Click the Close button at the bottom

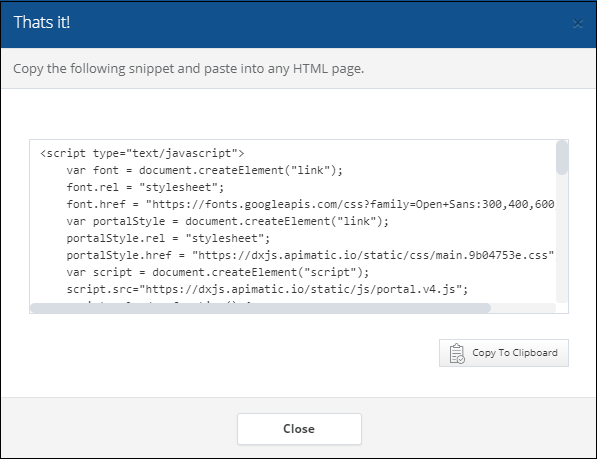[x=299, y=429]
